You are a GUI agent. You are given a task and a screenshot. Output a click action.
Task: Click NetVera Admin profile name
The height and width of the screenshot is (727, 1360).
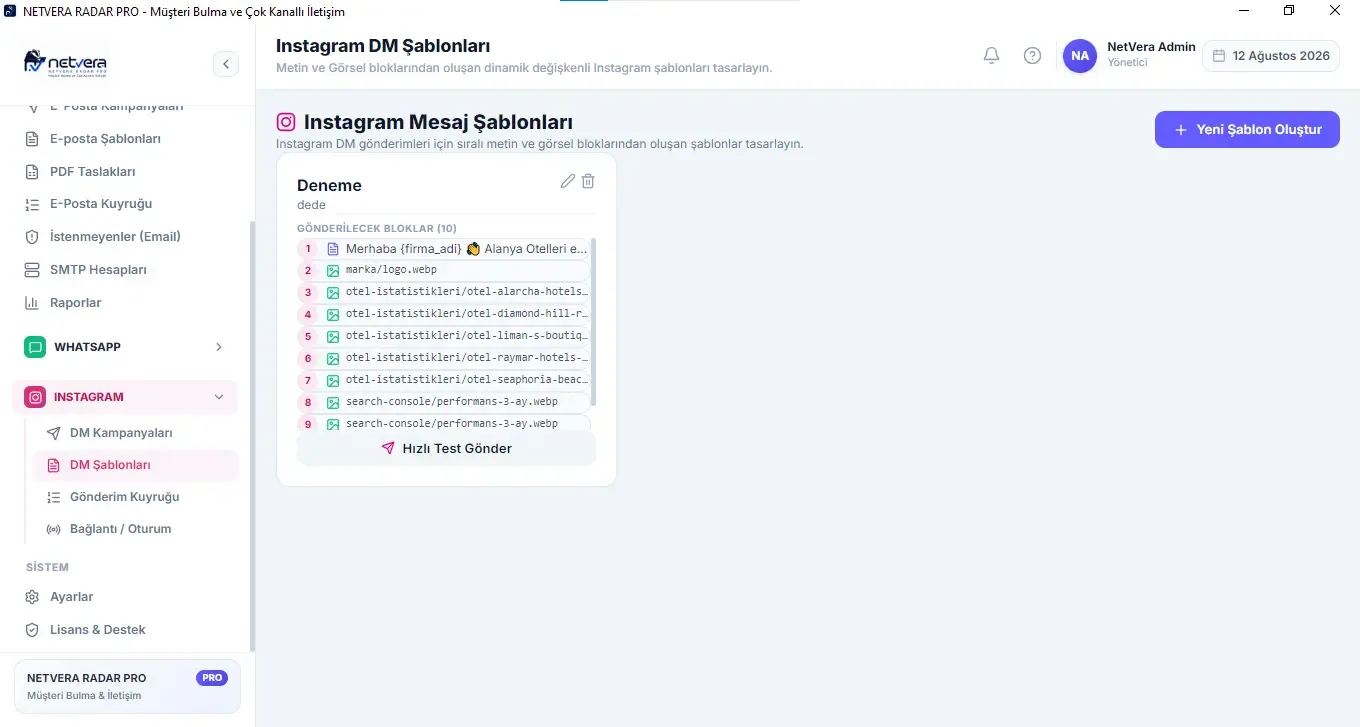pos(1151,47)
